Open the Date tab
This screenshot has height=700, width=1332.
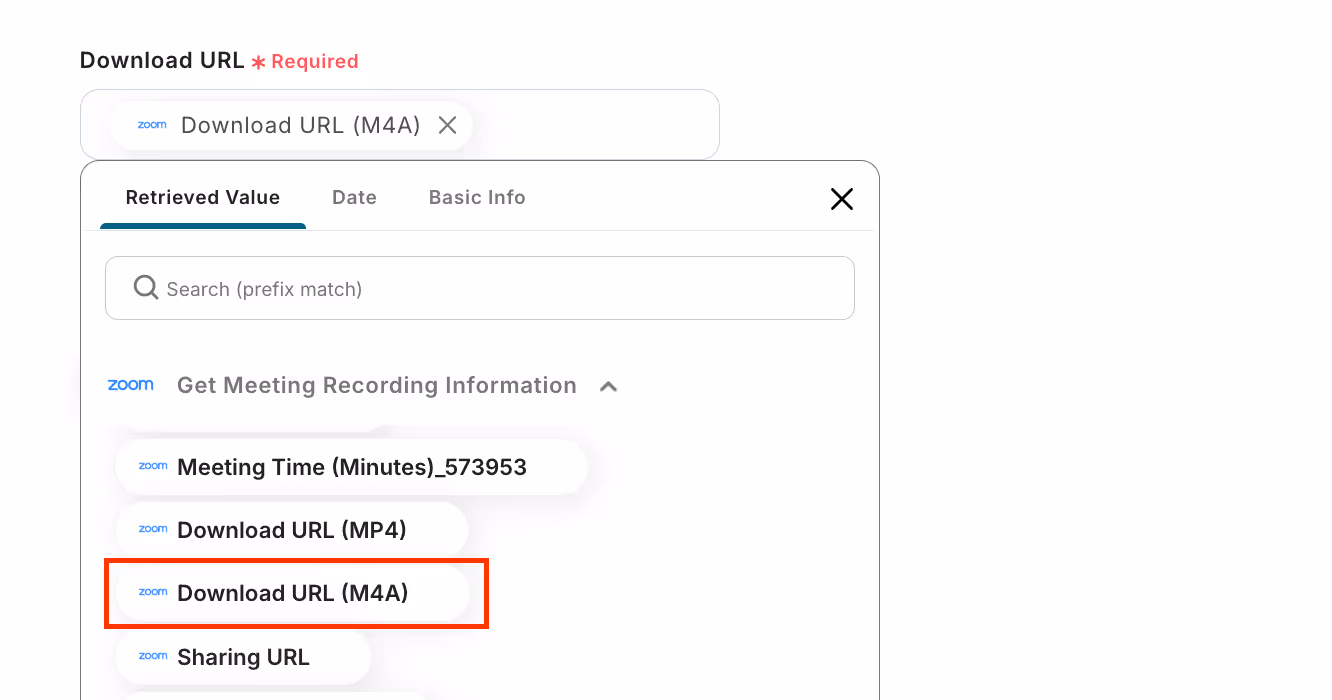[x=354, y=197]
